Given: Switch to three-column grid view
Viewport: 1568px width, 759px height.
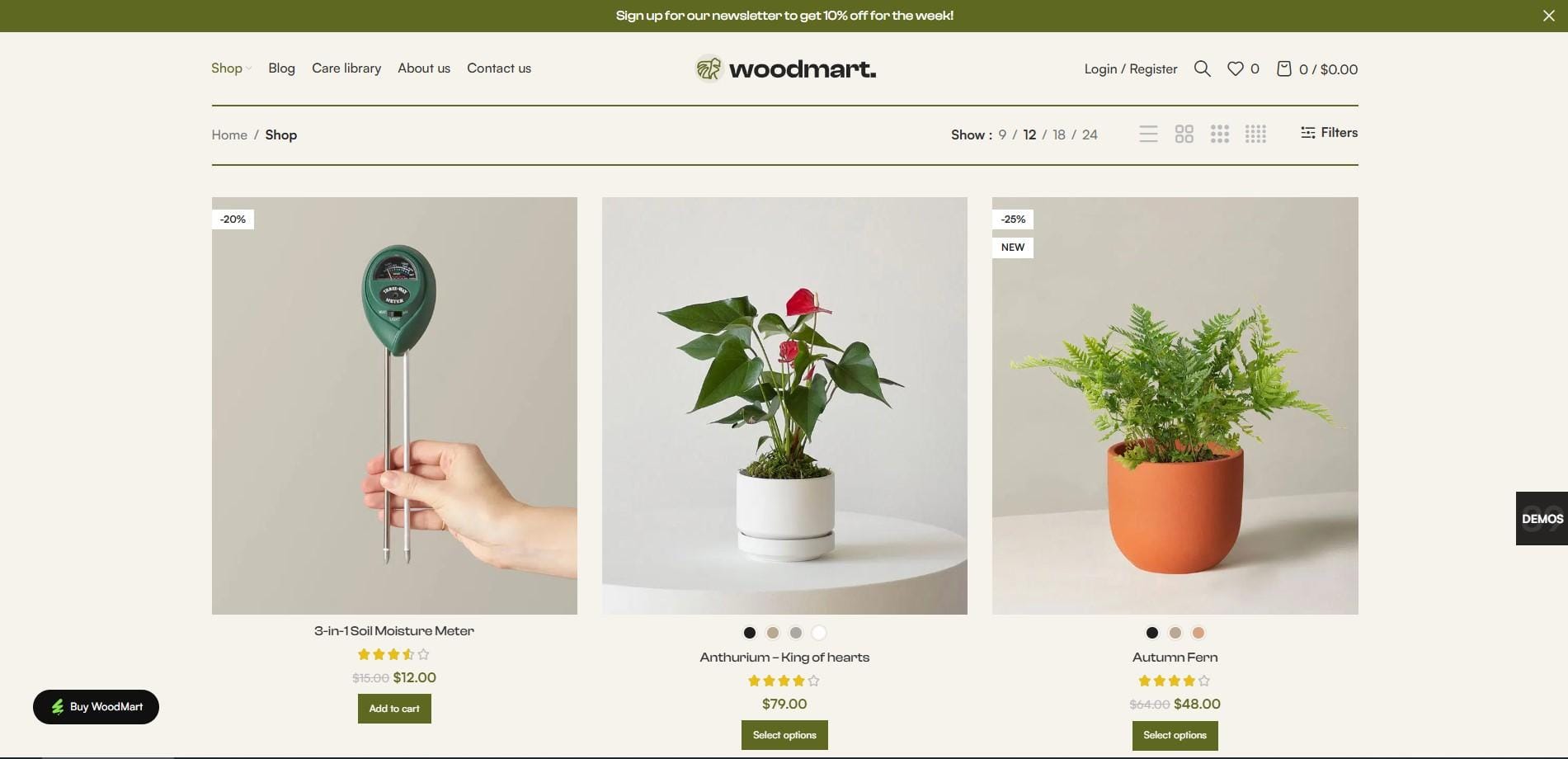Looking at the screenshot, I should (1220, 134).
